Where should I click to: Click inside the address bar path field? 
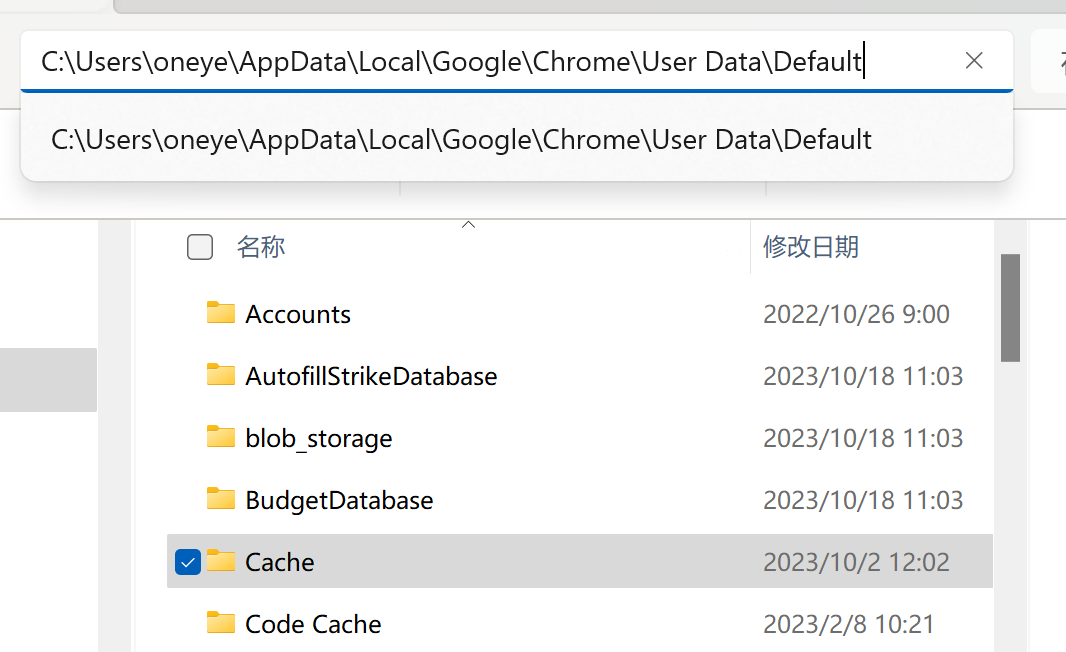point(450,61)
